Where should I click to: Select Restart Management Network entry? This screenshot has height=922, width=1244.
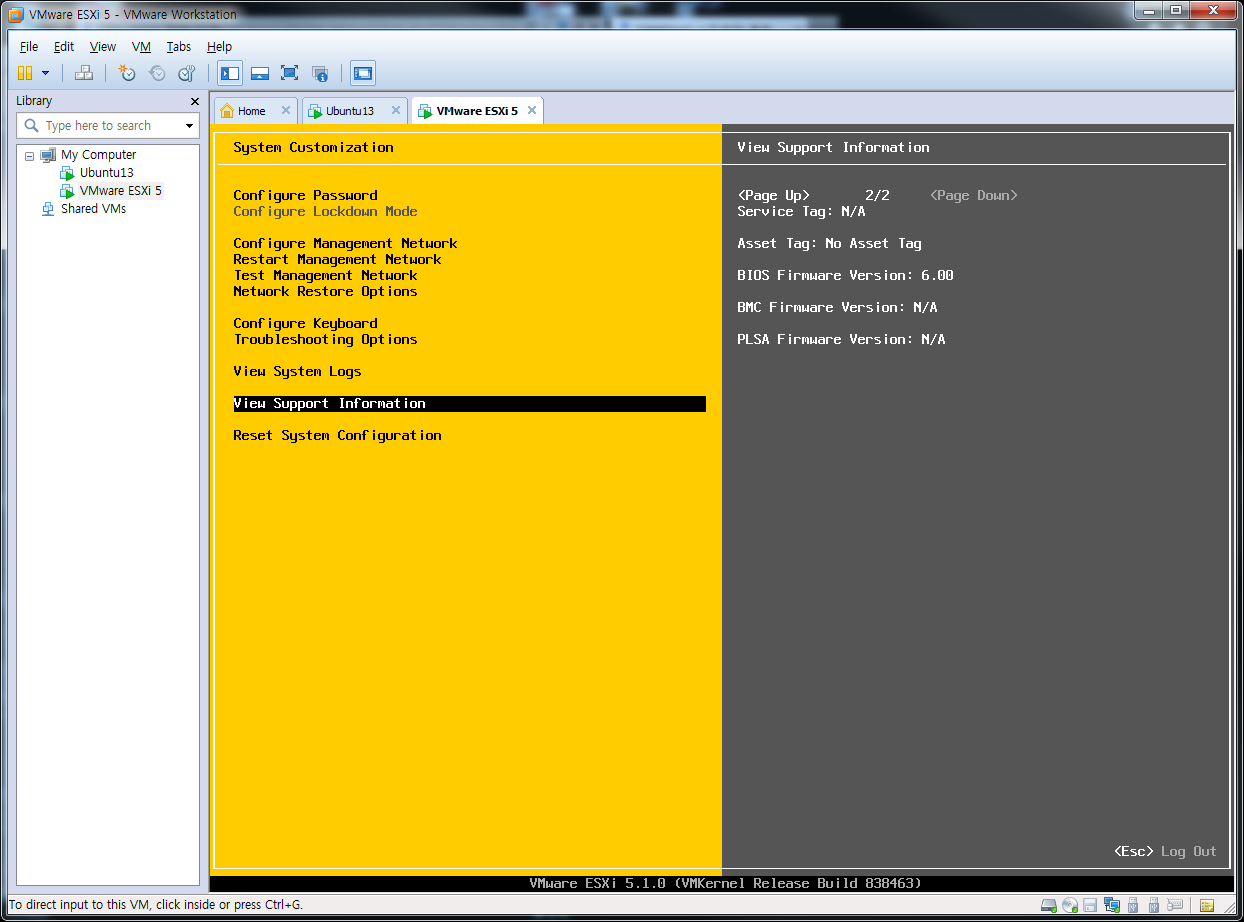[x=337, y=259]
